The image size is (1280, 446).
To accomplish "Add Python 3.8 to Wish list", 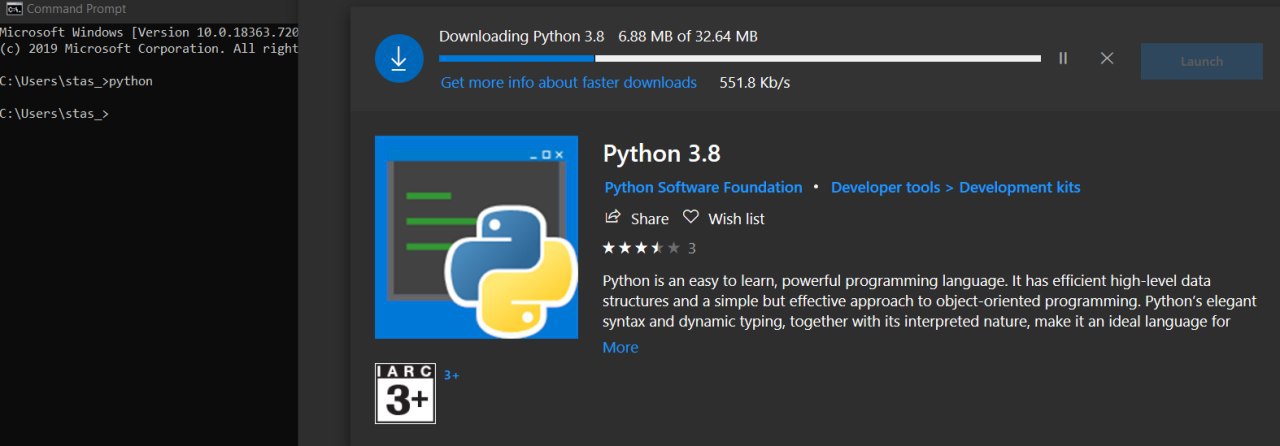I will 724,218.
